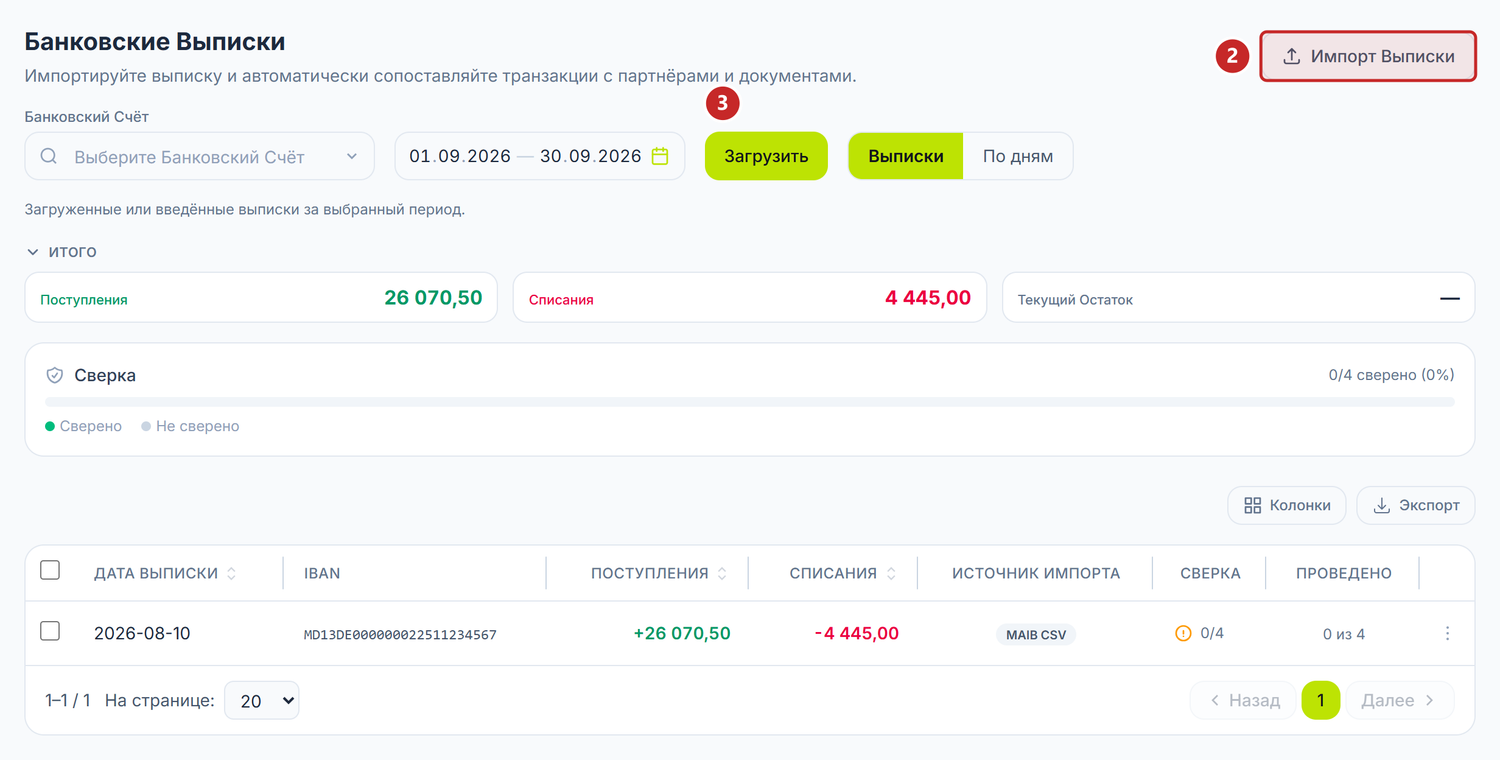Click the Не сверено legend item
Screen dimensions: 1500x760
click(190, 426)
